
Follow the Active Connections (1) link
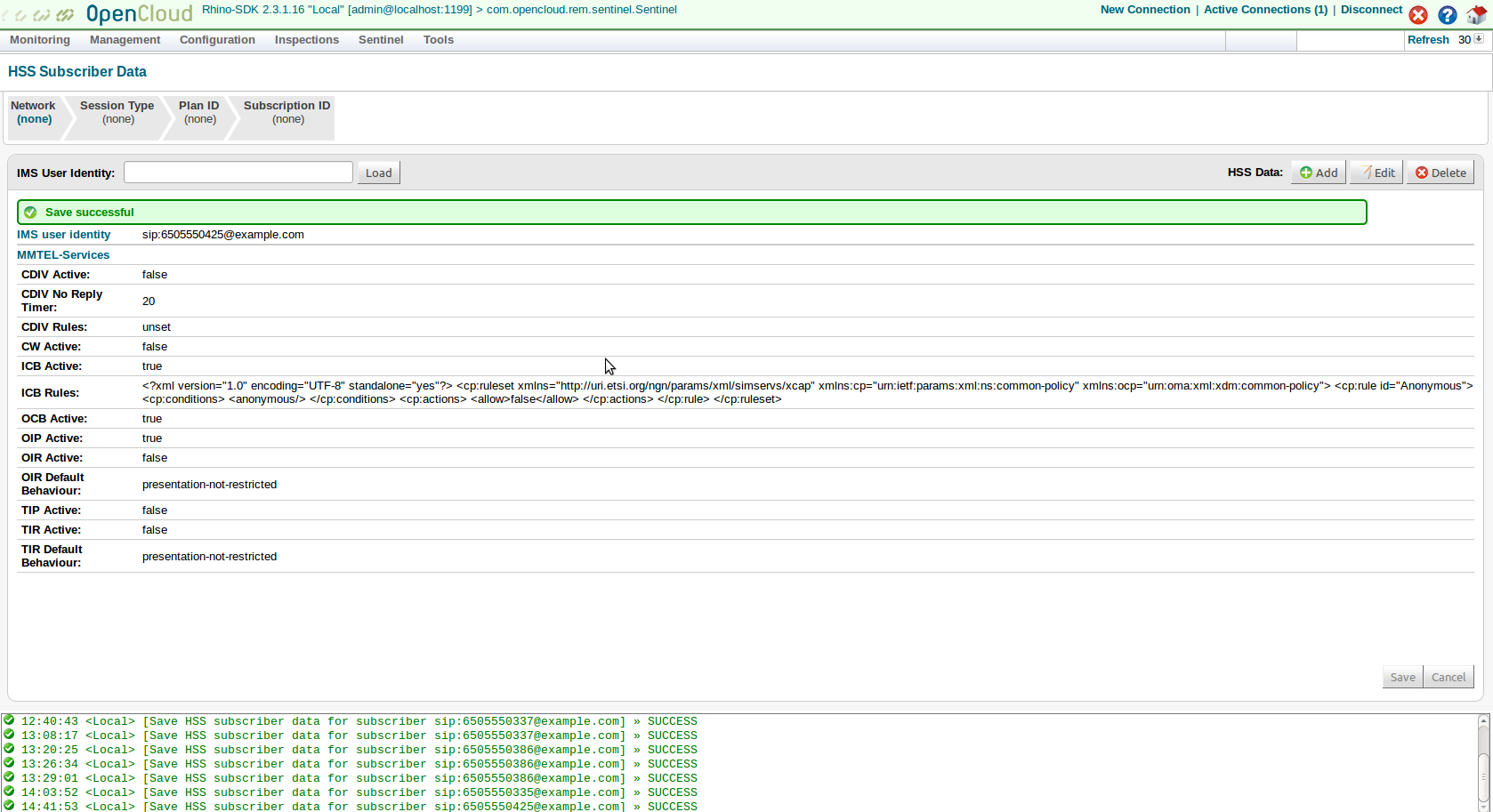1264,10
